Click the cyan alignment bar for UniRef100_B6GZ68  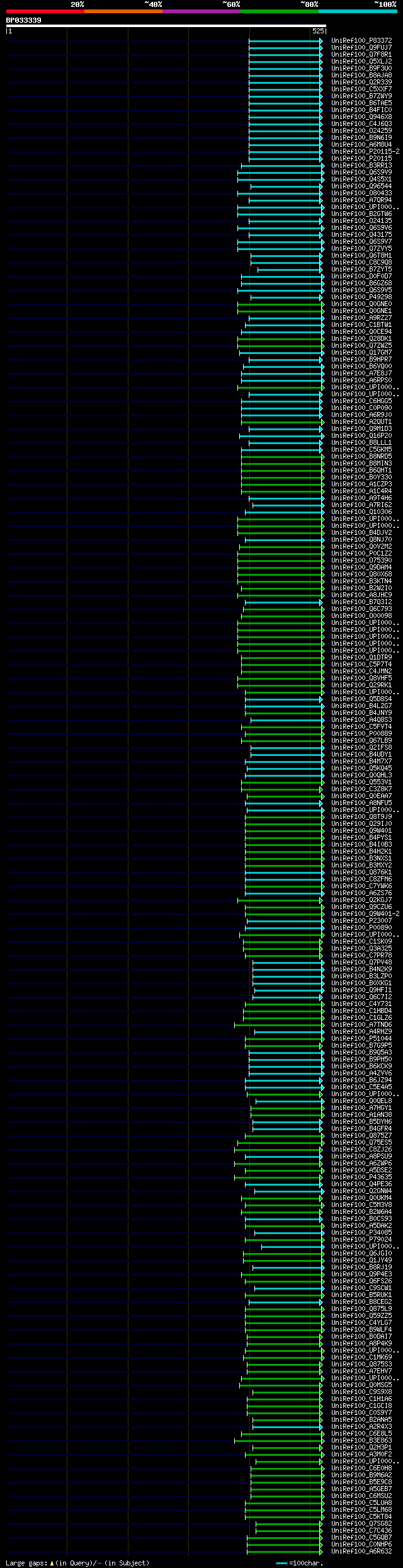click(x=282, y=283)
